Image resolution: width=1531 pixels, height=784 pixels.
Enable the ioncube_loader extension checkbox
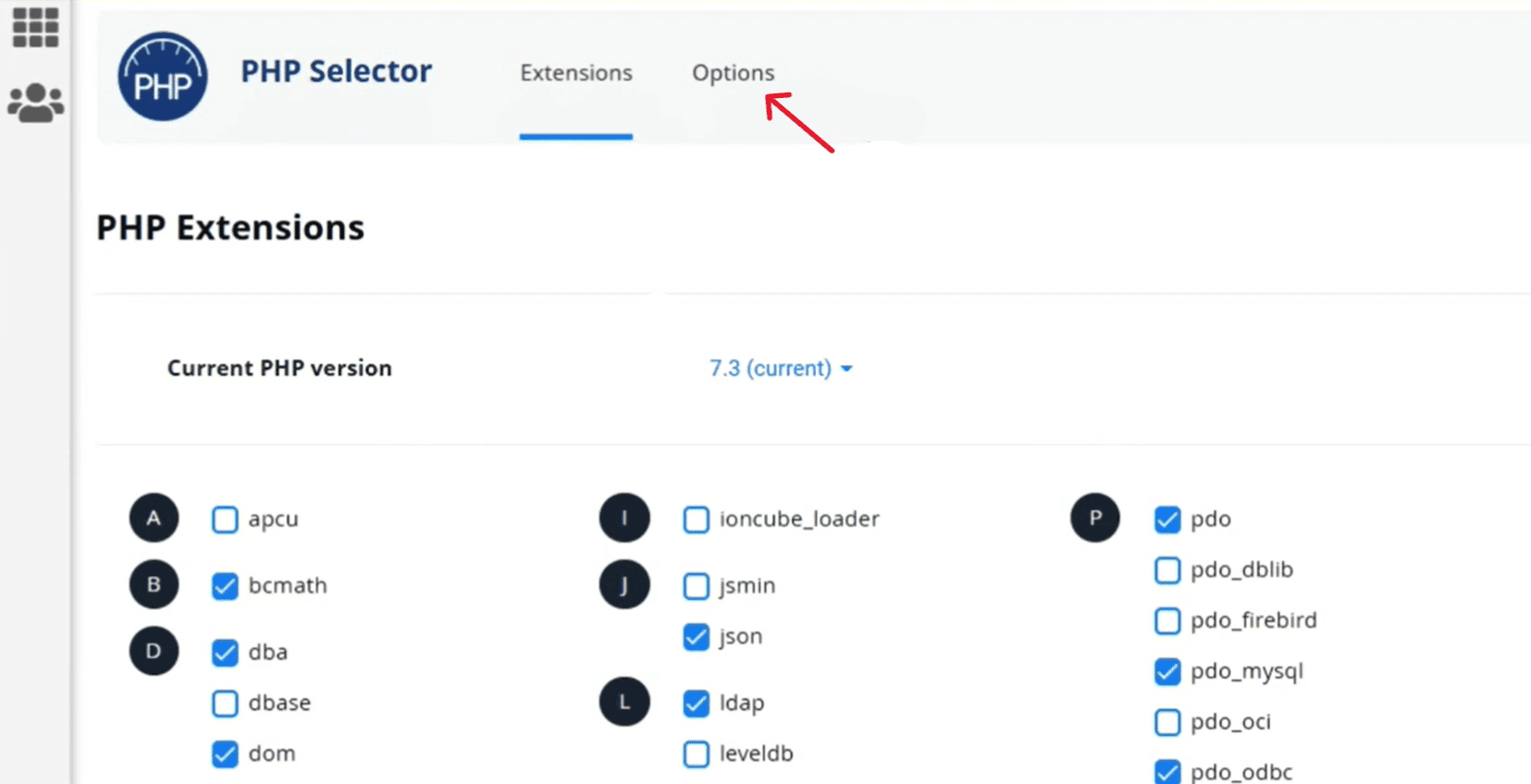(x=697, y=520)
